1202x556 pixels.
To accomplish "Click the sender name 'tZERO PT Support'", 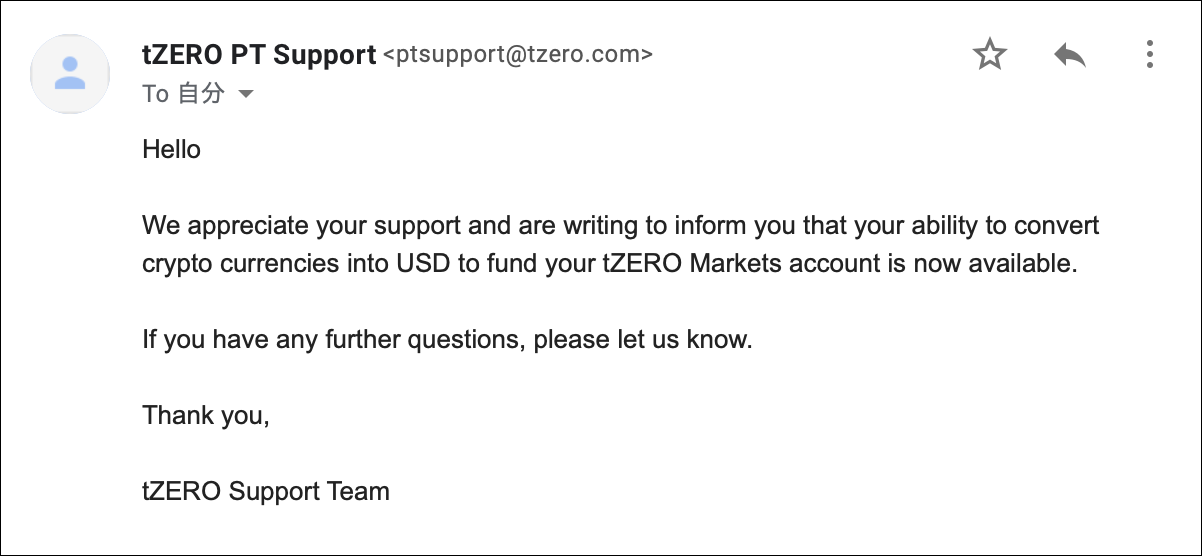I will [x=259, y=54].
